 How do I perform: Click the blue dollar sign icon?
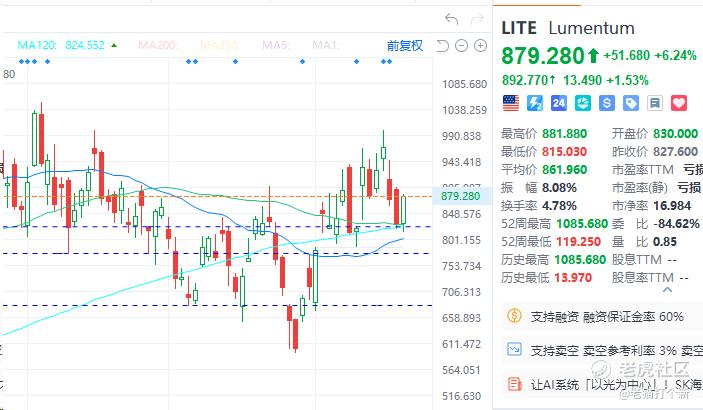(607, 103)
